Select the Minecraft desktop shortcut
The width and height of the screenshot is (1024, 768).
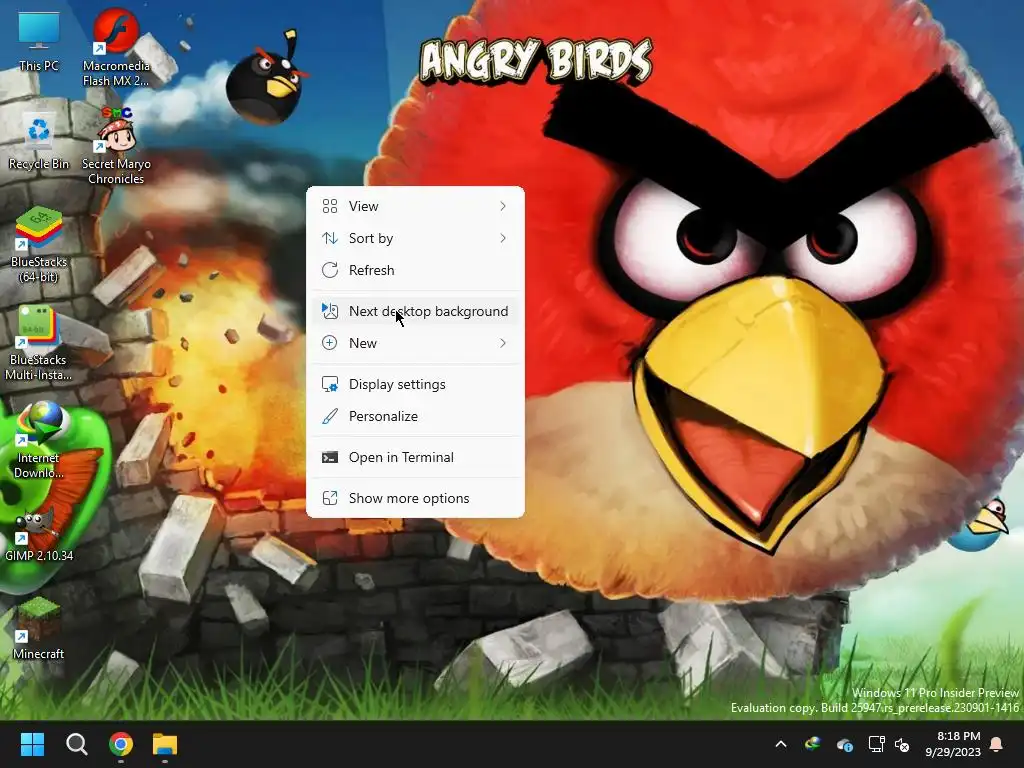pyautogui.click(x=39, y=628)
